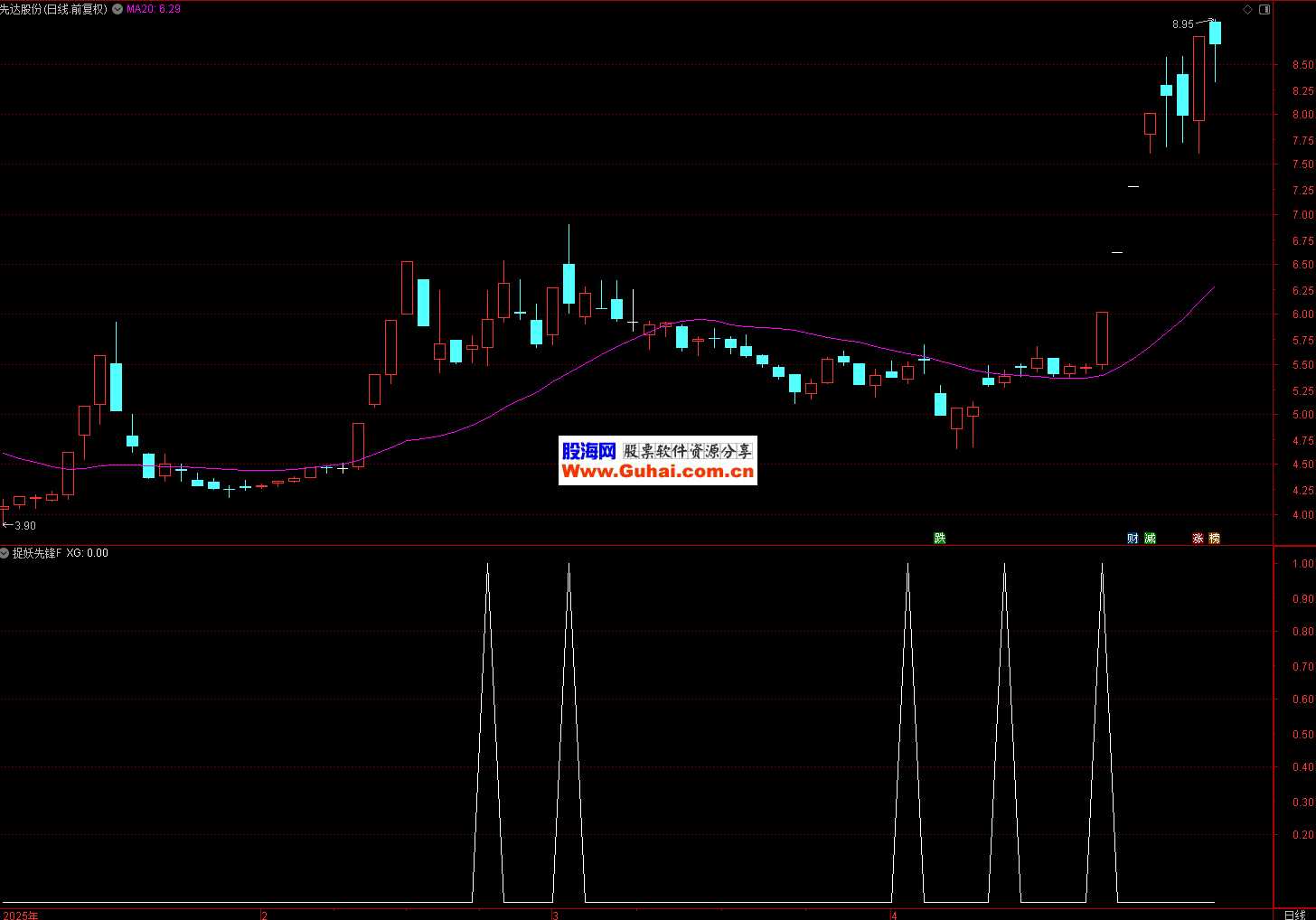Click the 8.50 price axis value

point(1303,65)
